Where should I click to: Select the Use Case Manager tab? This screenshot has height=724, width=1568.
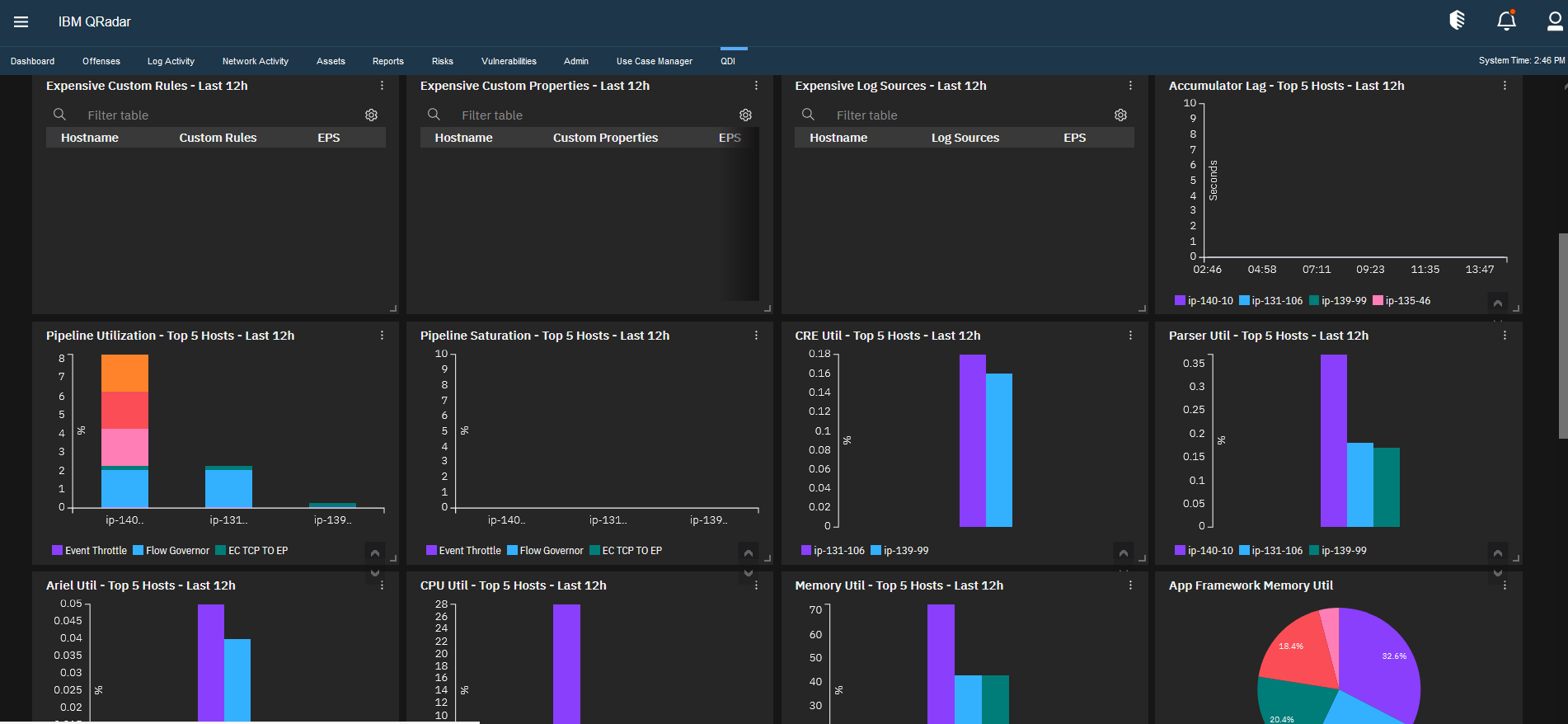coord(655,61)
